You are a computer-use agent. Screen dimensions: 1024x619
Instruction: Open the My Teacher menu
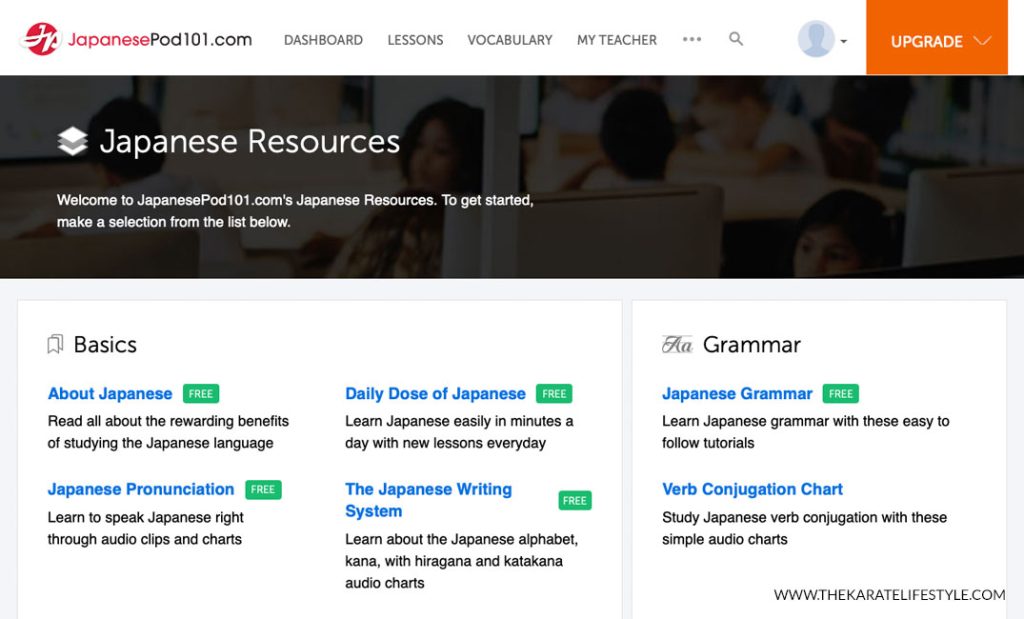[x=617, y=40]
